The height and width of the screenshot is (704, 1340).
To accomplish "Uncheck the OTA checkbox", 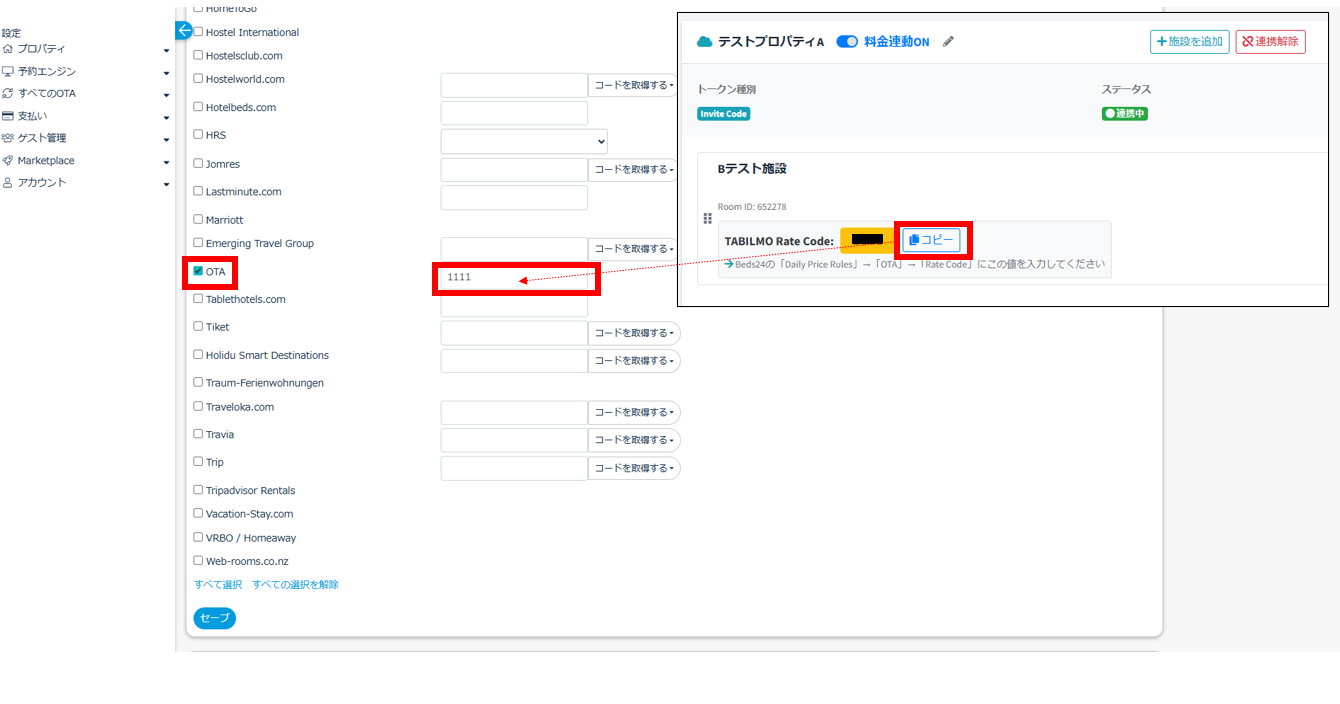I will pyautogui.click(x=198, y=271).
